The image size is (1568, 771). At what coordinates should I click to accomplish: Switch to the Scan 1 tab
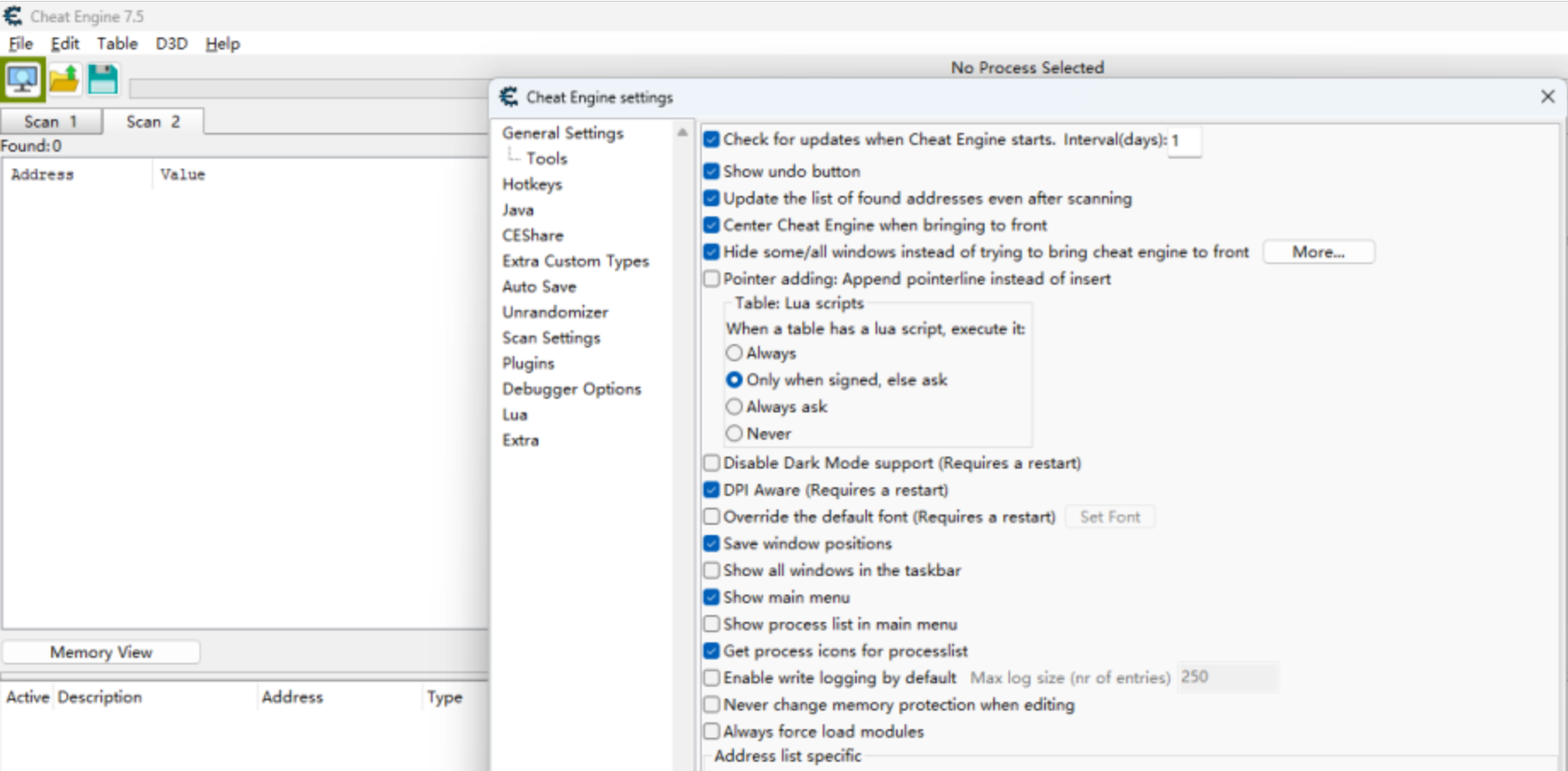tap(51, 122)
